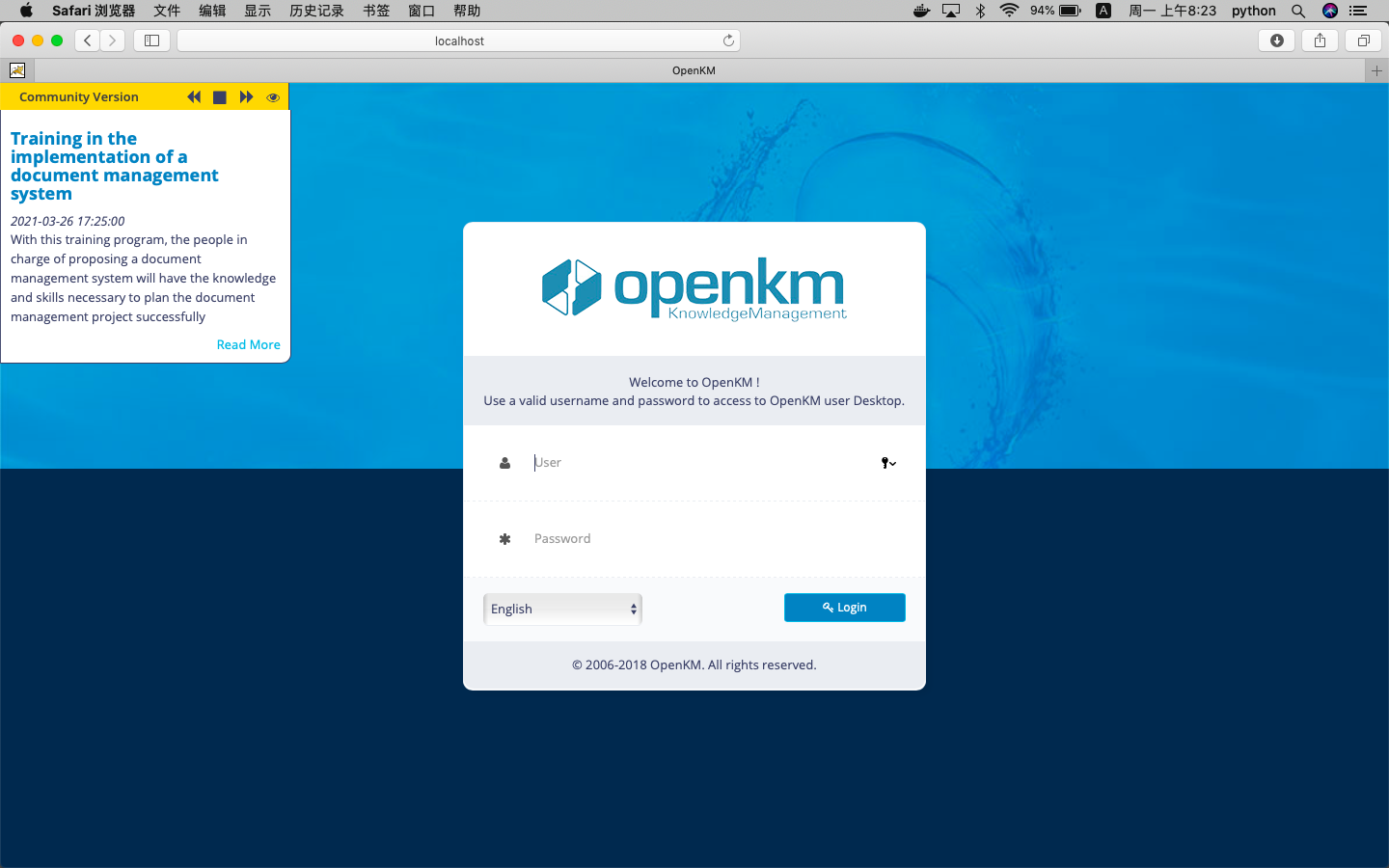Image resolution: width=1389 pixels, height=868 pixels.
Task: Rewind the news ticker on Community Version banner
Action: pos(194,96)
